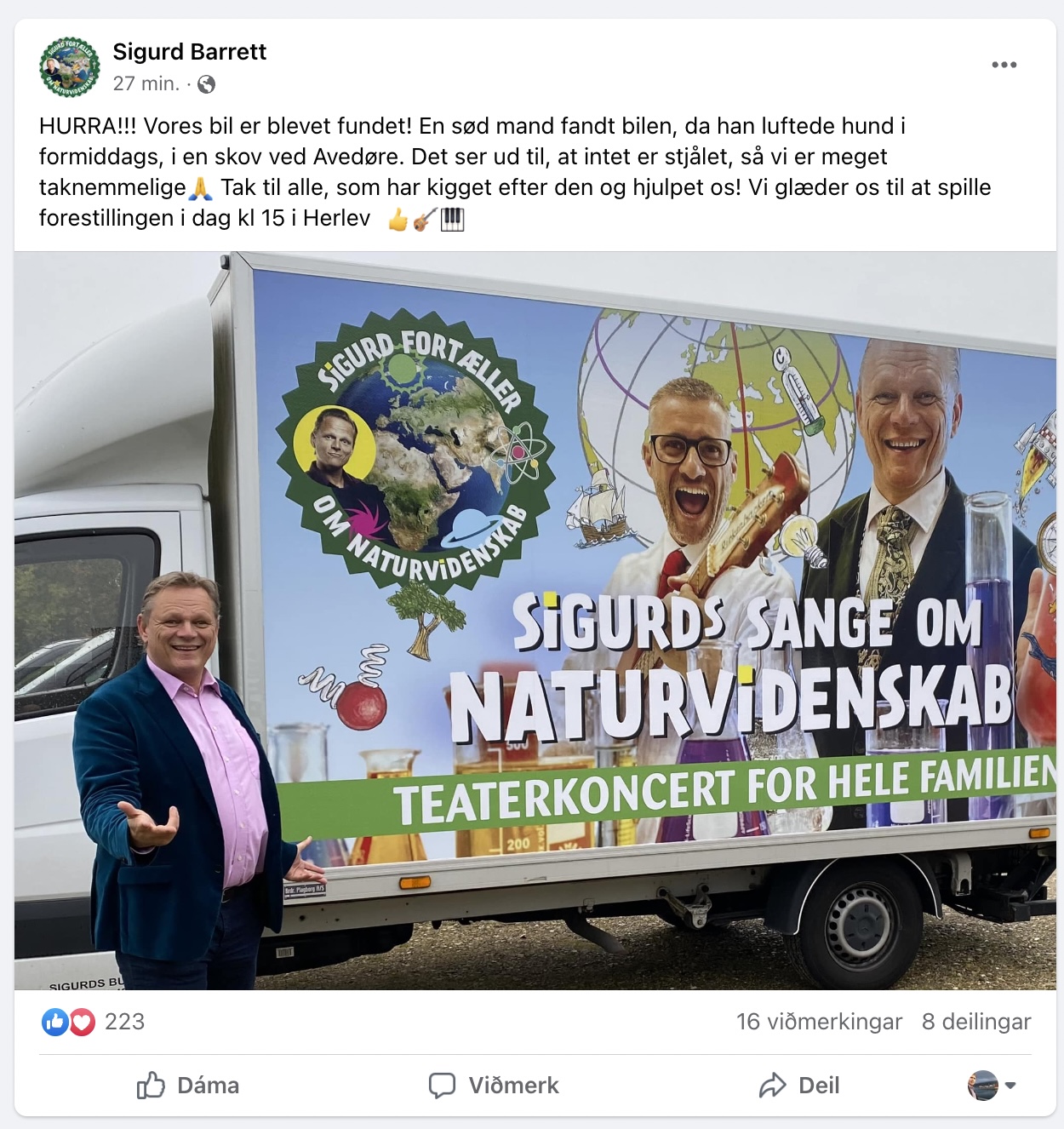The image size is (1064, 1129).
Task: Click the post text starting with HURRA
Action: (x=515, y=172)
